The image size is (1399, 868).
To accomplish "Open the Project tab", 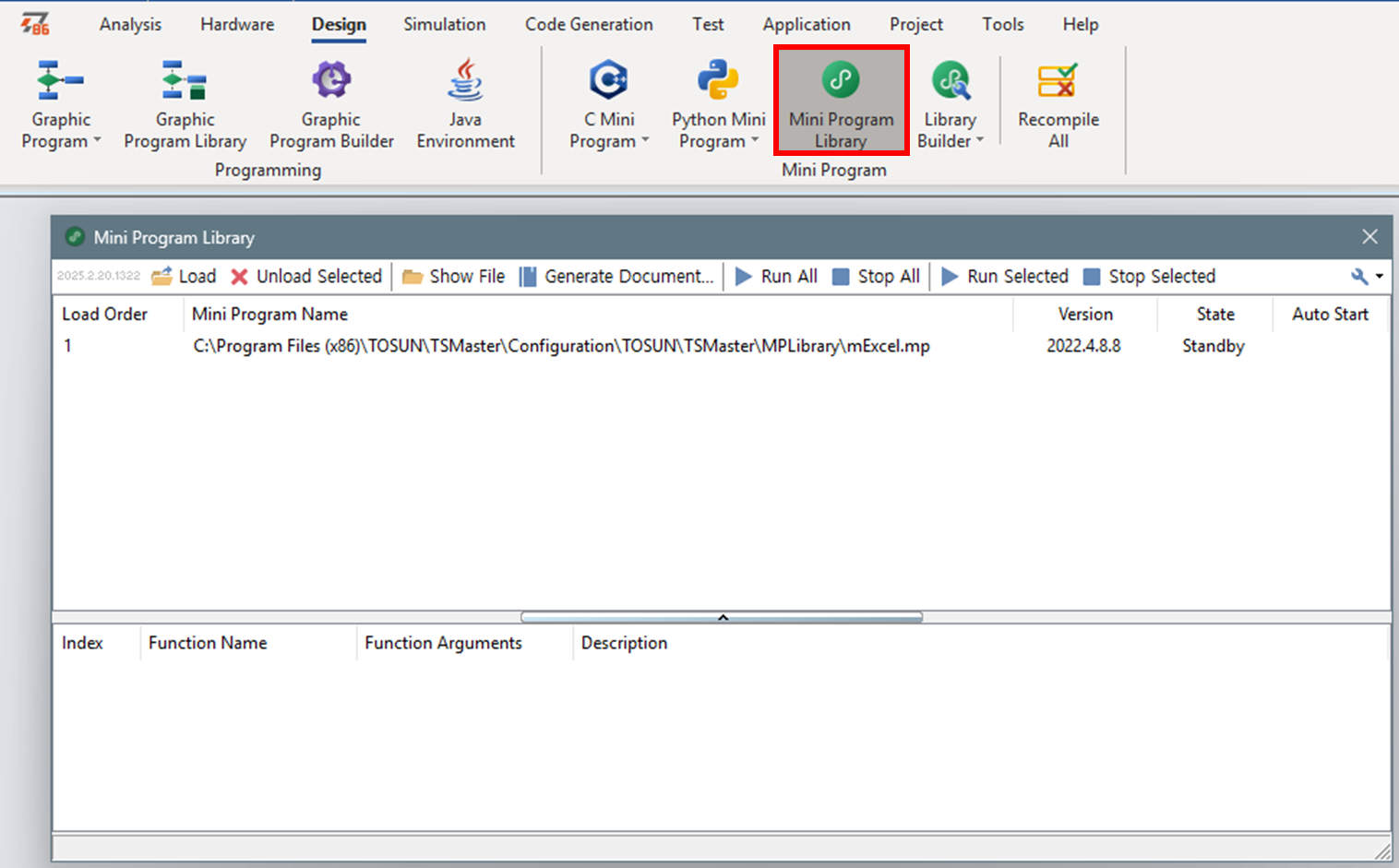I will tap(916, 24).
